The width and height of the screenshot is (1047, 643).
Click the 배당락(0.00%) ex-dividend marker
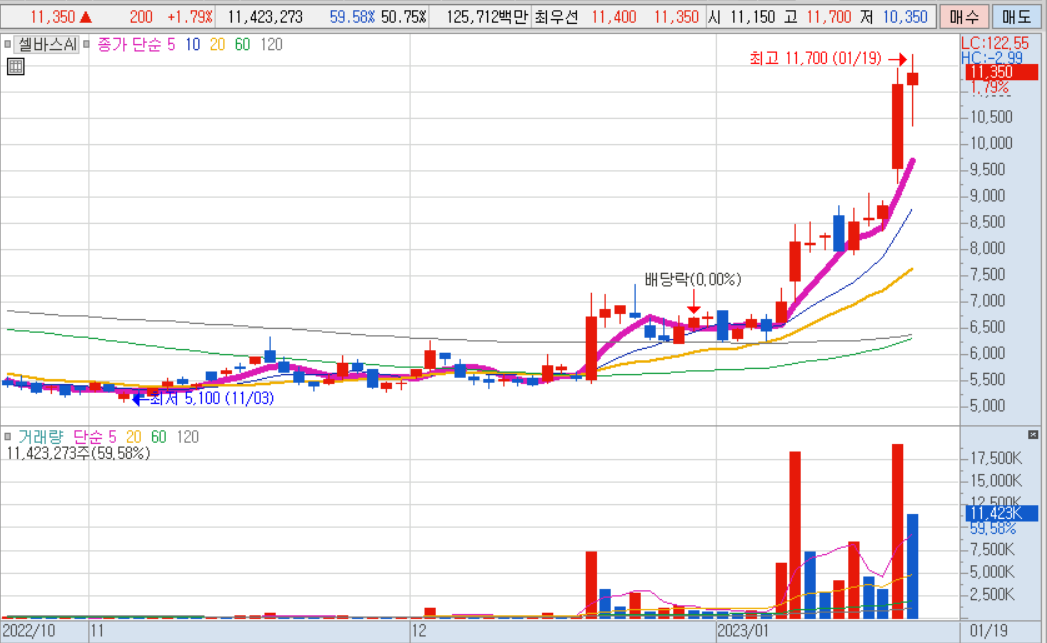692,279
